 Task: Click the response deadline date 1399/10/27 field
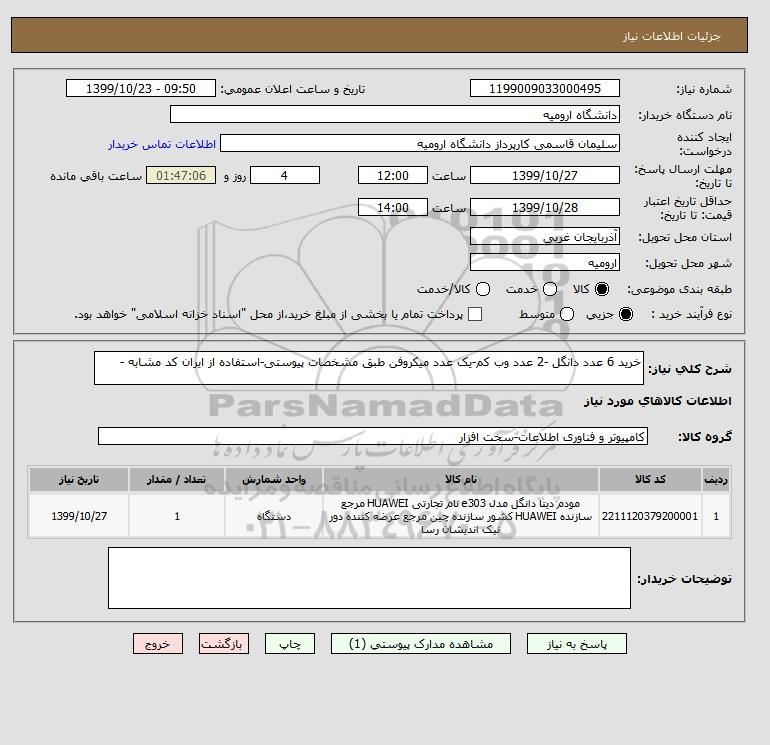click(x=545, y=175)
